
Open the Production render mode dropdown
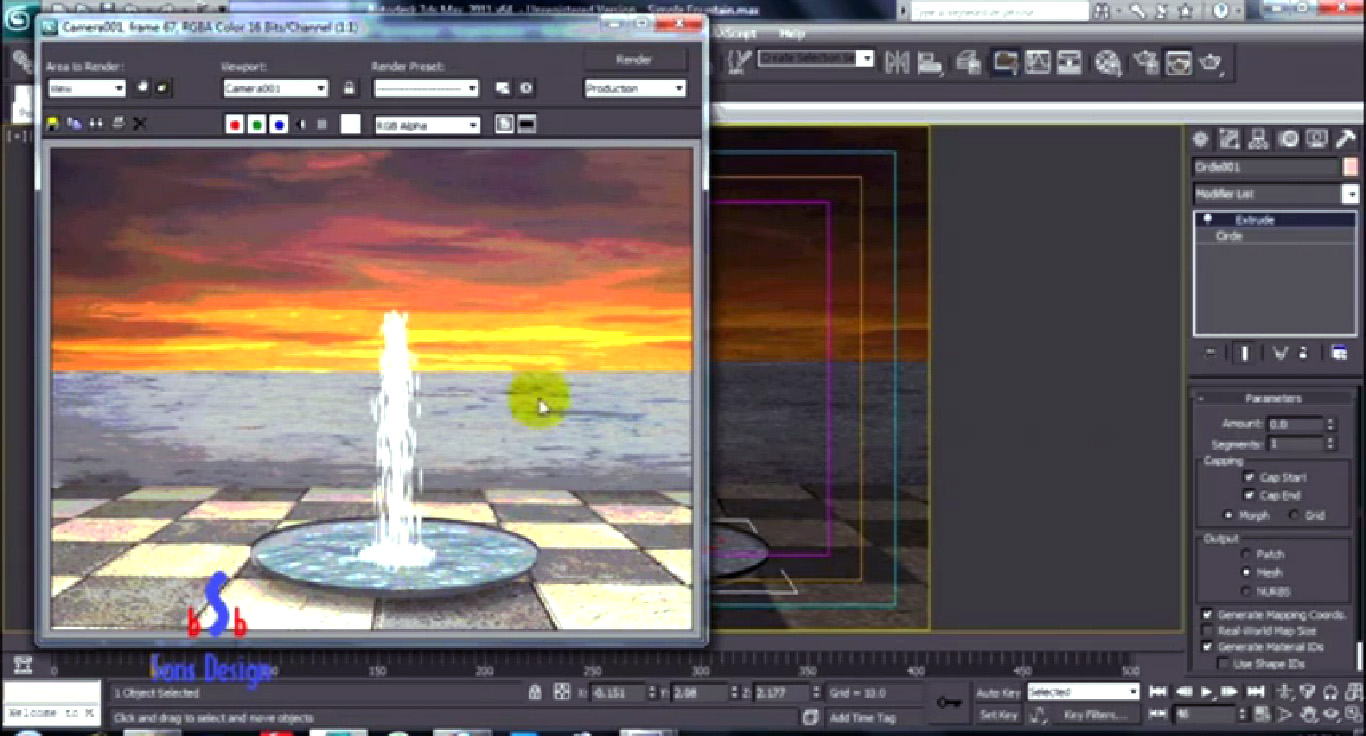[635, 88]
